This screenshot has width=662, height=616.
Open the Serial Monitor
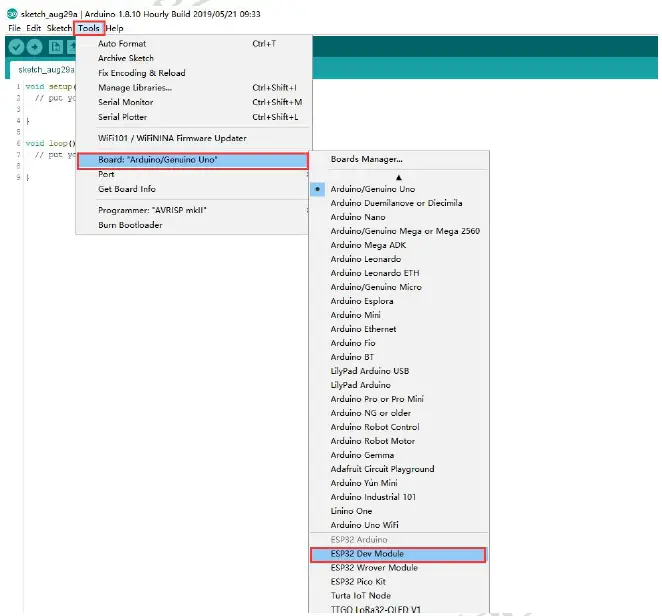tap(193, 102)
